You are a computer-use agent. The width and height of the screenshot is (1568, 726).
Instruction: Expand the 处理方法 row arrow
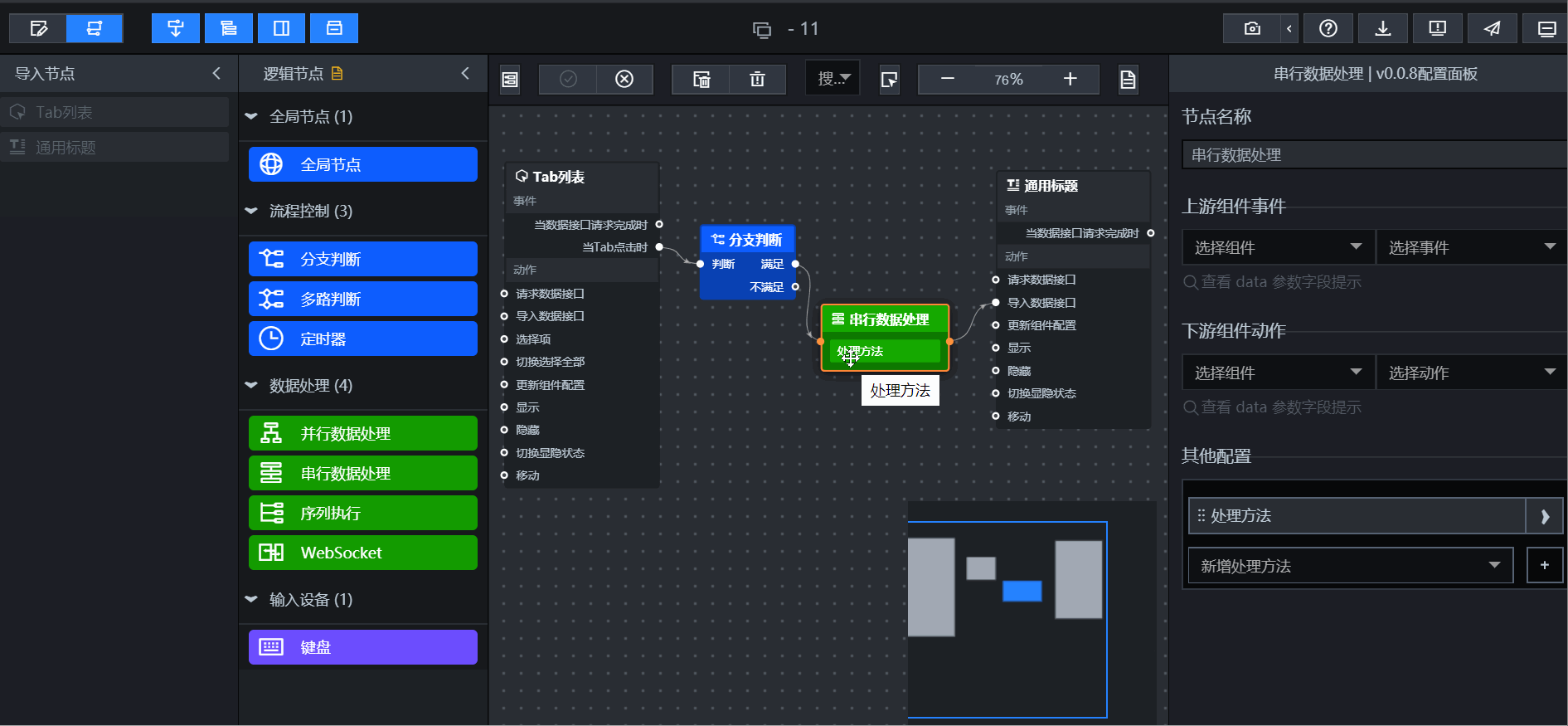(1545, 516)
